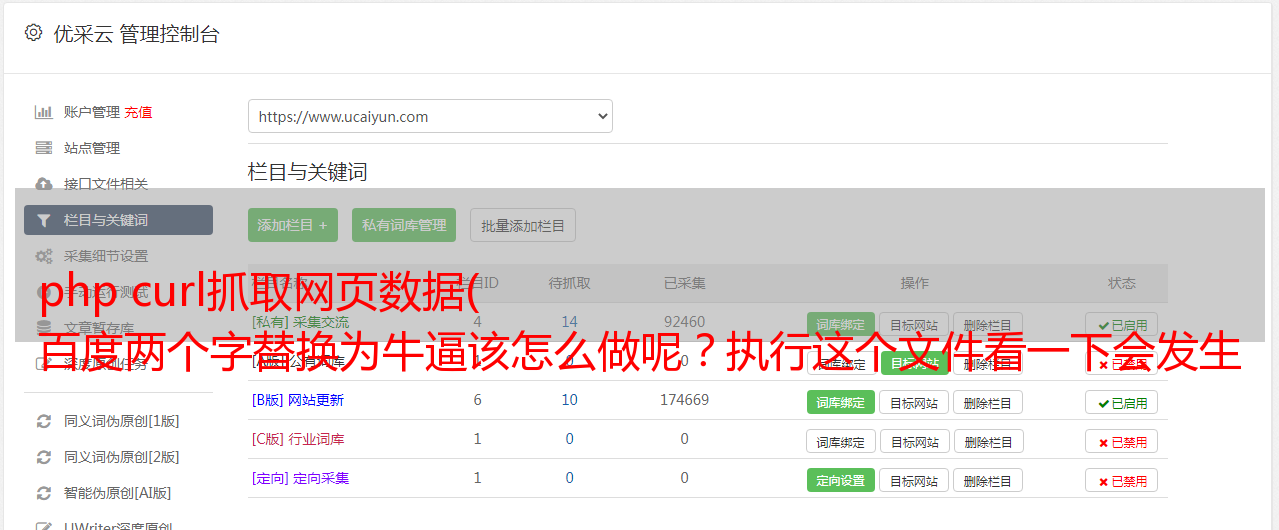1279x530 pixels.
Task: Select 栏目与关键词 sidebar item
Action: 118,220
